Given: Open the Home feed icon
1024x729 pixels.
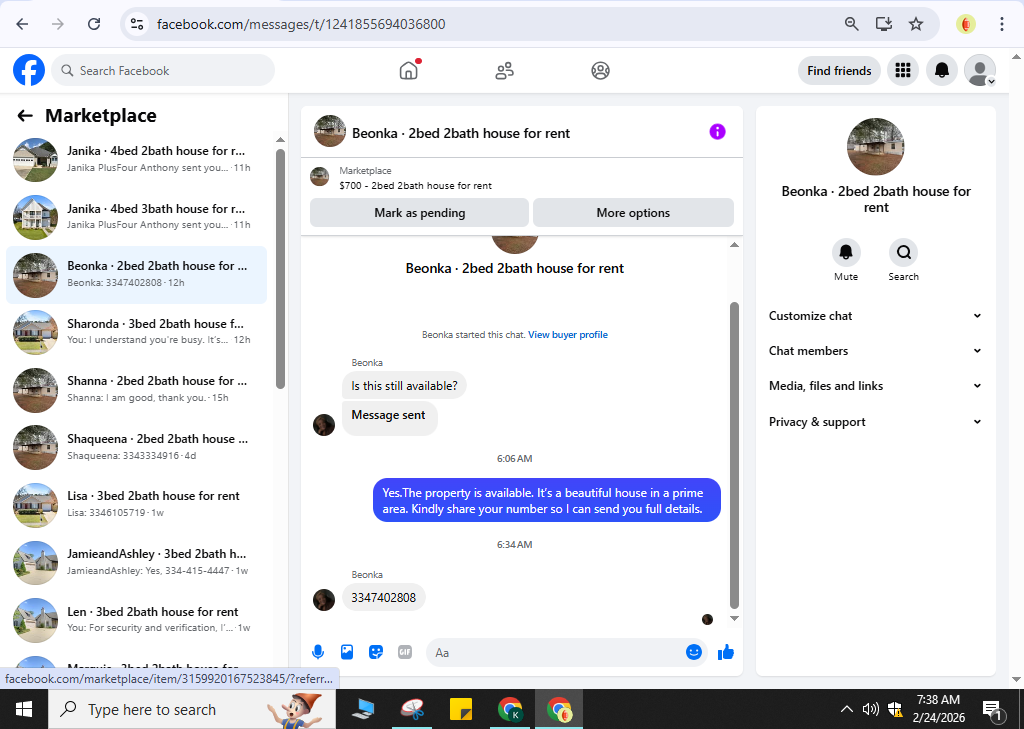Looking at the screenshot, I should [409, 71].
